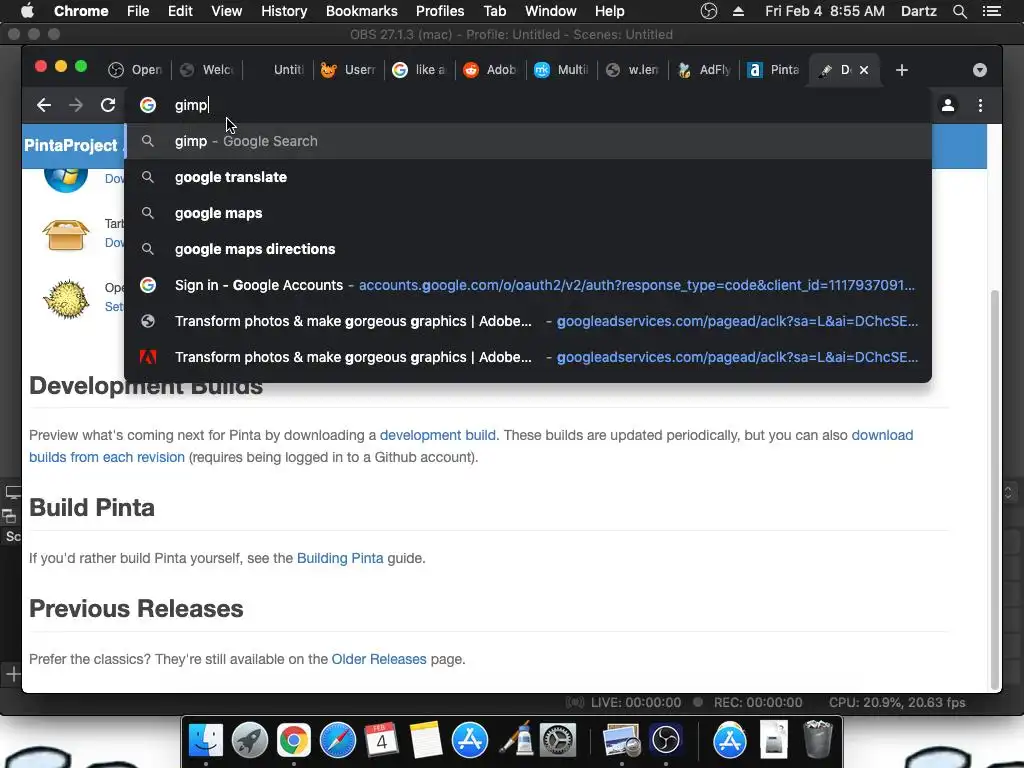1024x768 pixels.
Task: Open Control Center list icon
Action: 992,11
